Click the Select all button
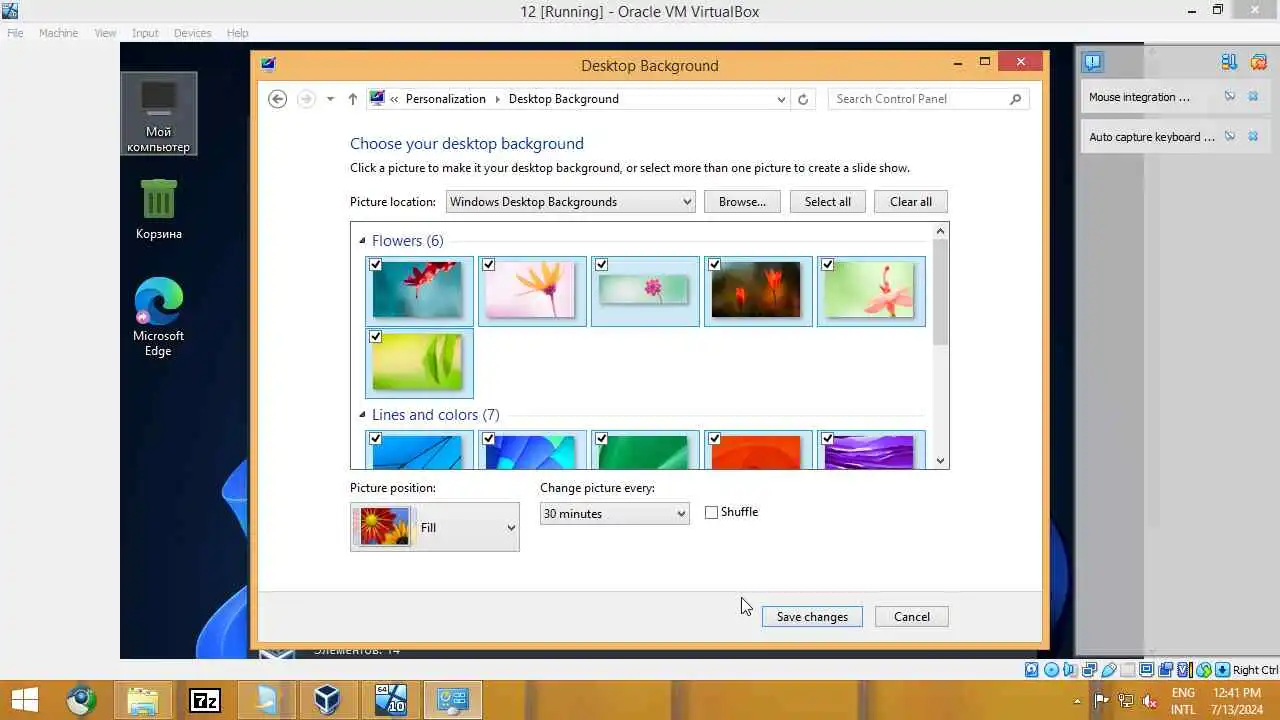This screenshot has height=720, width=1280. tap(828, 202)
